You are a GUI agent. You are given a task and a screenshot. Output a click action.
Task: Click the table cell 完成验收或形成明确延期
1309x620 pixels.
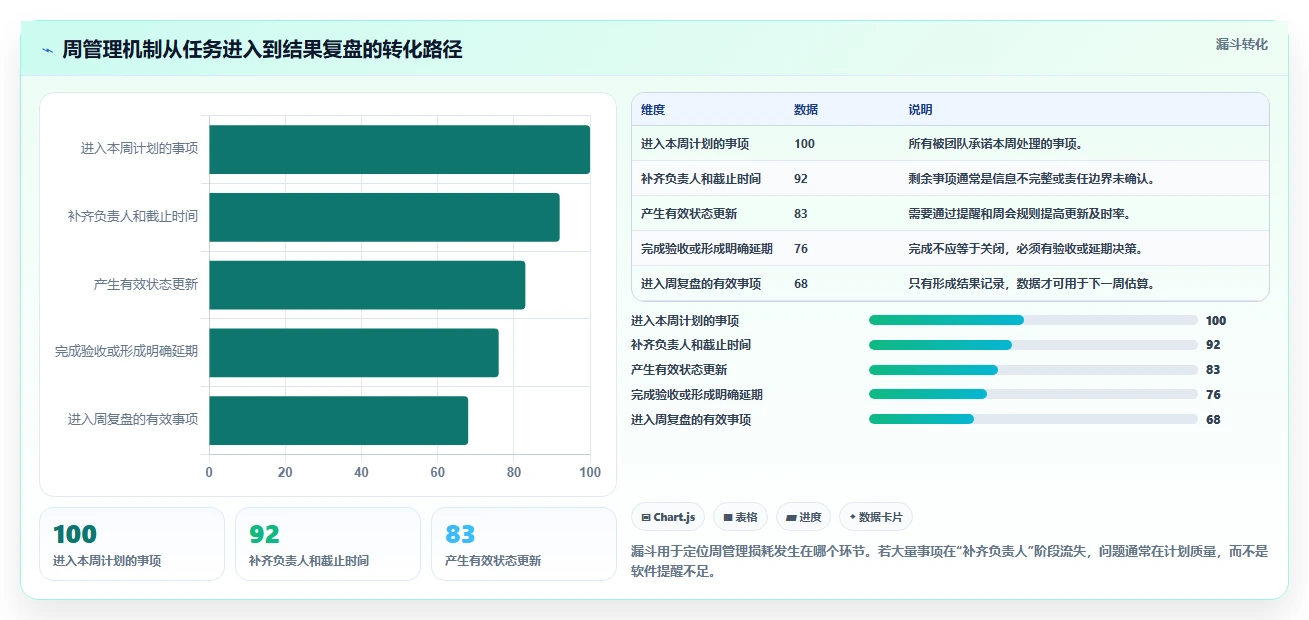[707, 249]
